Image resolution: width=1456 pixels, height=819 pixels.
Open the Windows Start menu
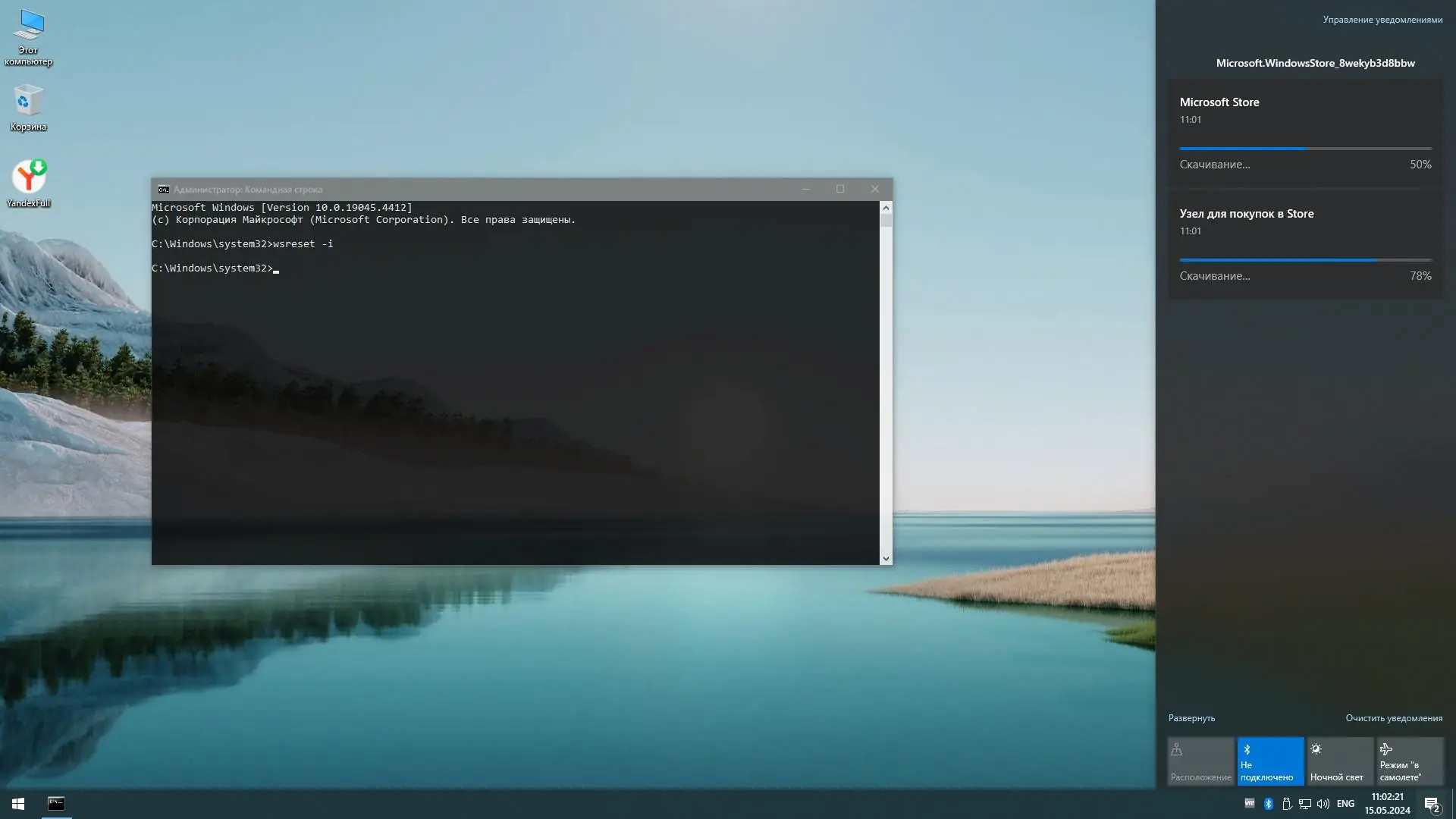coord(18,804)
